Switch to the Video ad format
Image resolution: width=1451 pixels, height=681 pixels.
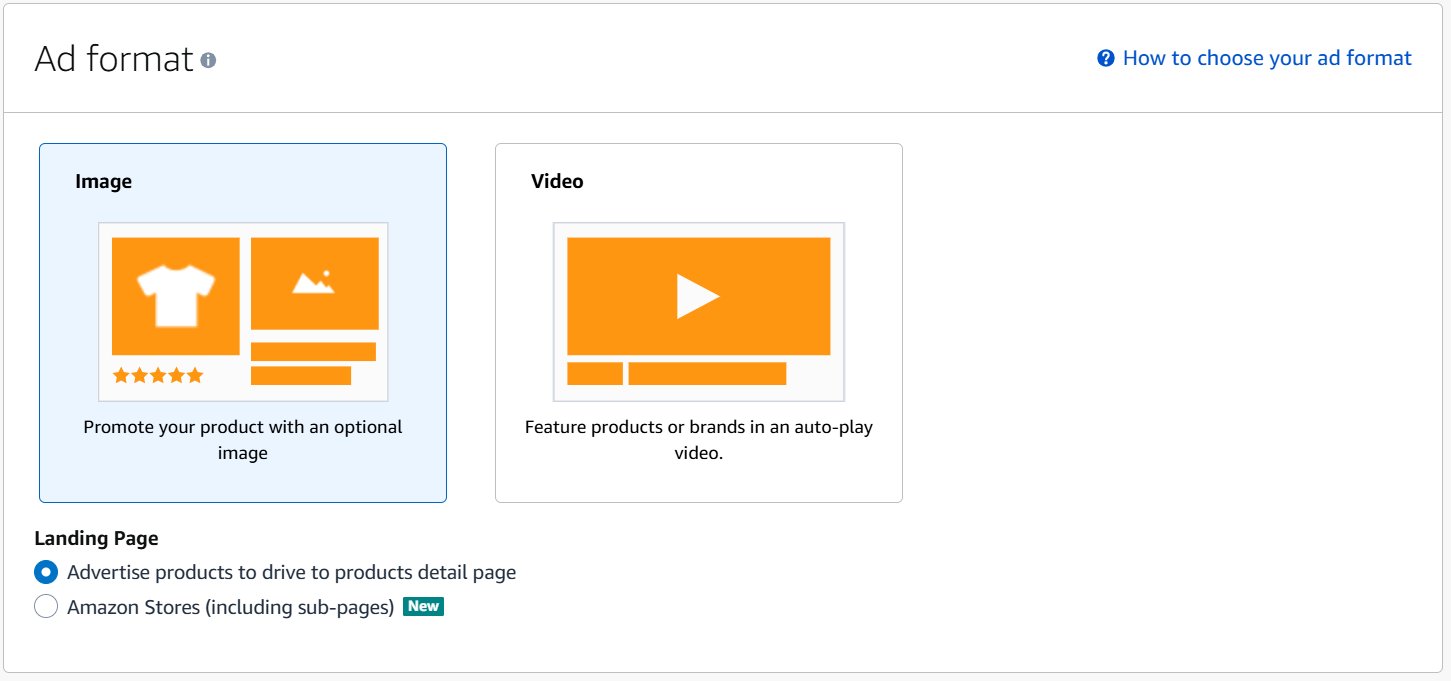[x=698, y=322]
